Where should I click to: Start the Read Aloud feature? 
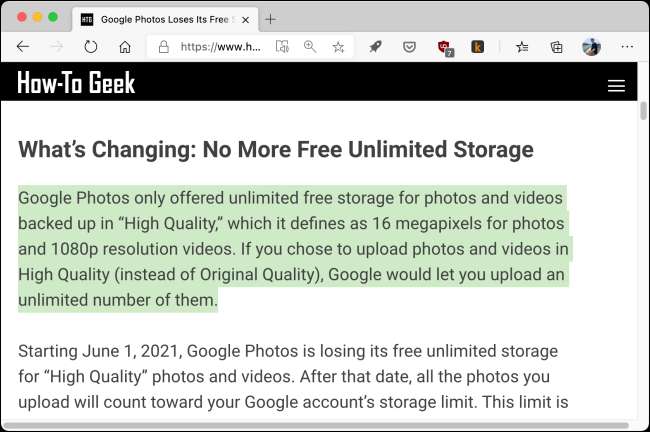(283, 47)
